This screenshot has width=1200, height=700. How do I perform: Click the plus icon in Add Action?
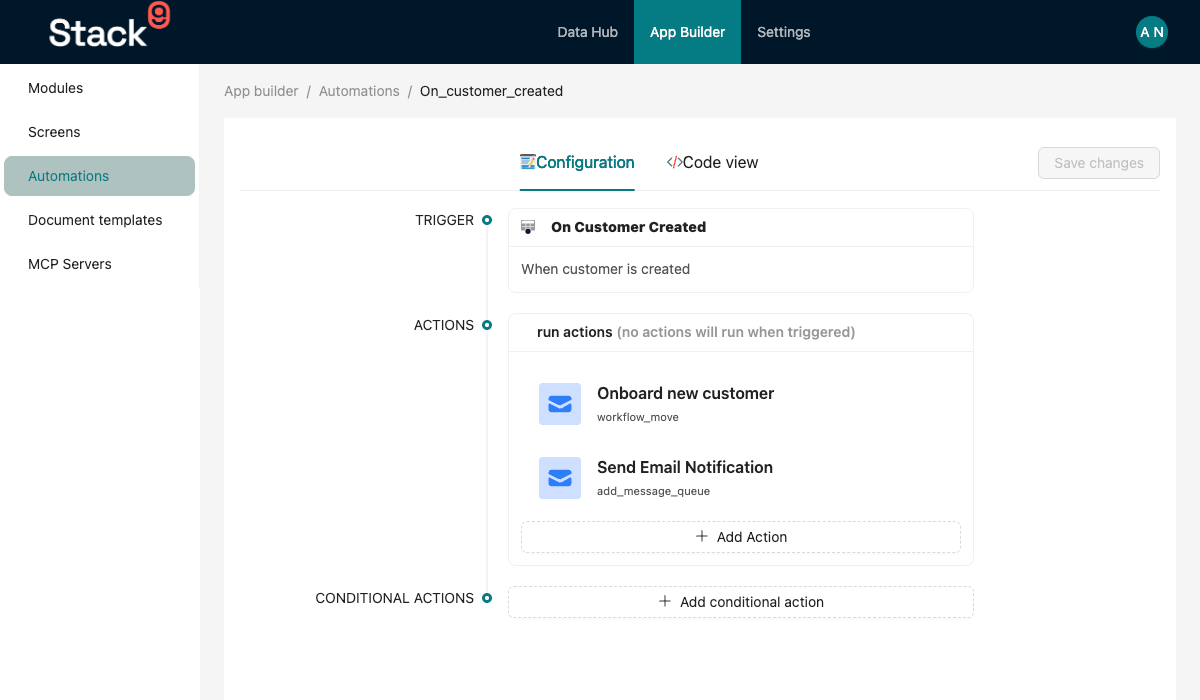[702, 537]
